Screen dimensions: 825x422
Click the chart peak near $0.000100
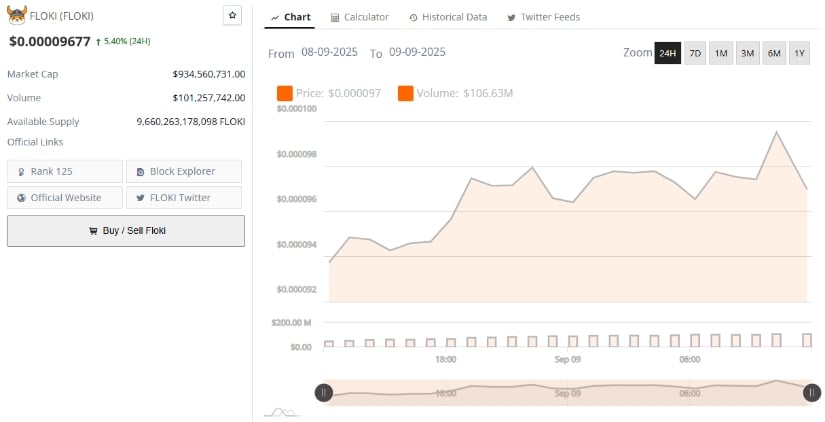pos(776,132)
